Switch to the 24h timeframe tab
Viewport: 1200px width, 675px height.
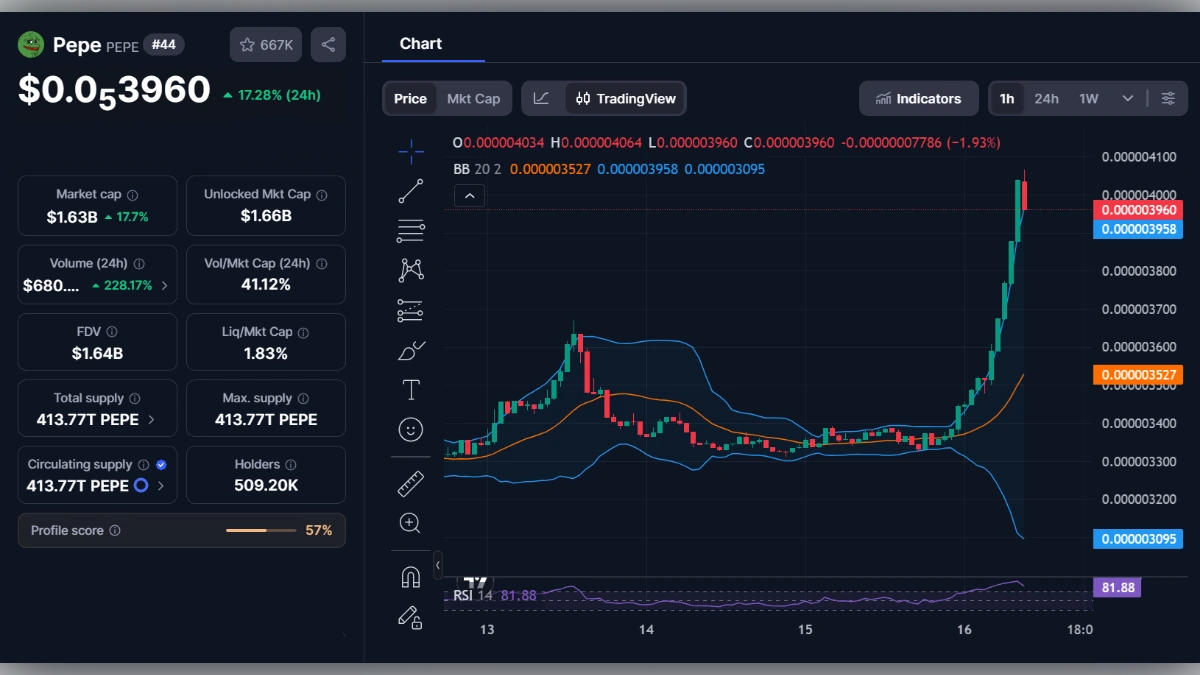(x=1047, y=98)
